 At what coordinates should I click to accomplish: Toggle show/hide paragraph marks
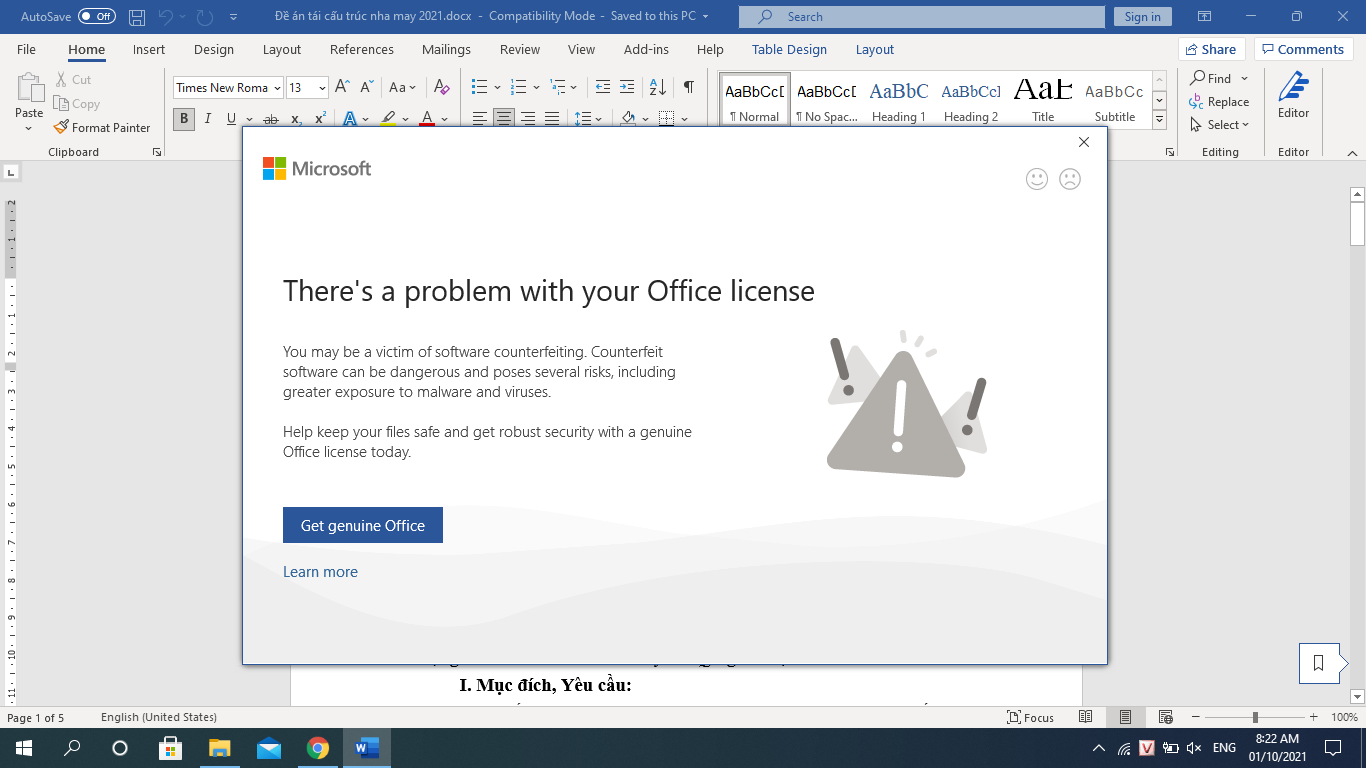tap(689, 88)
